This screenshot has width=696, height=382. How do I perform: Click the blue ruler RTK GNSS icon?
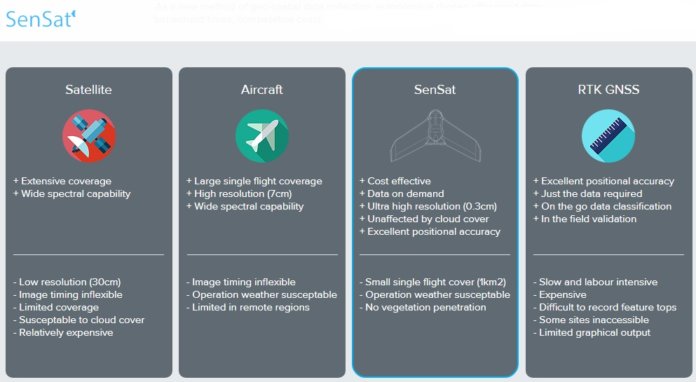pyautogui.click(x=608, y=136)
